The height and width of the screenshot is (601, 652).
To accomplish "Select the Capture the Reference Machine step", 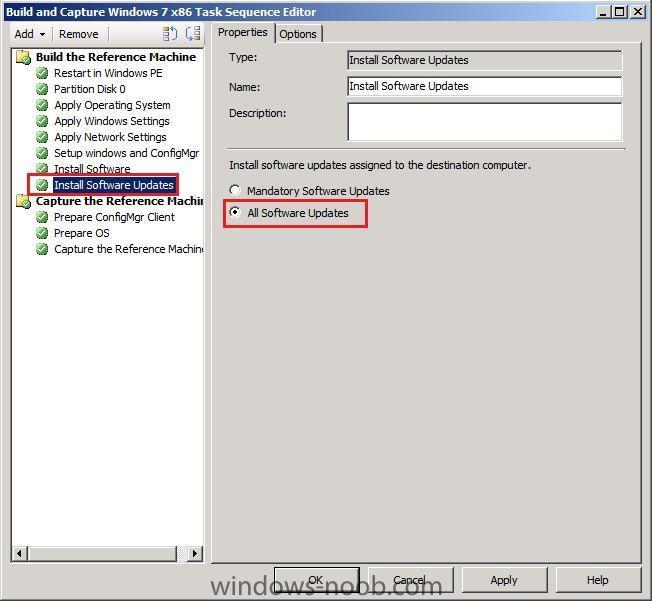I will [128, 249].
